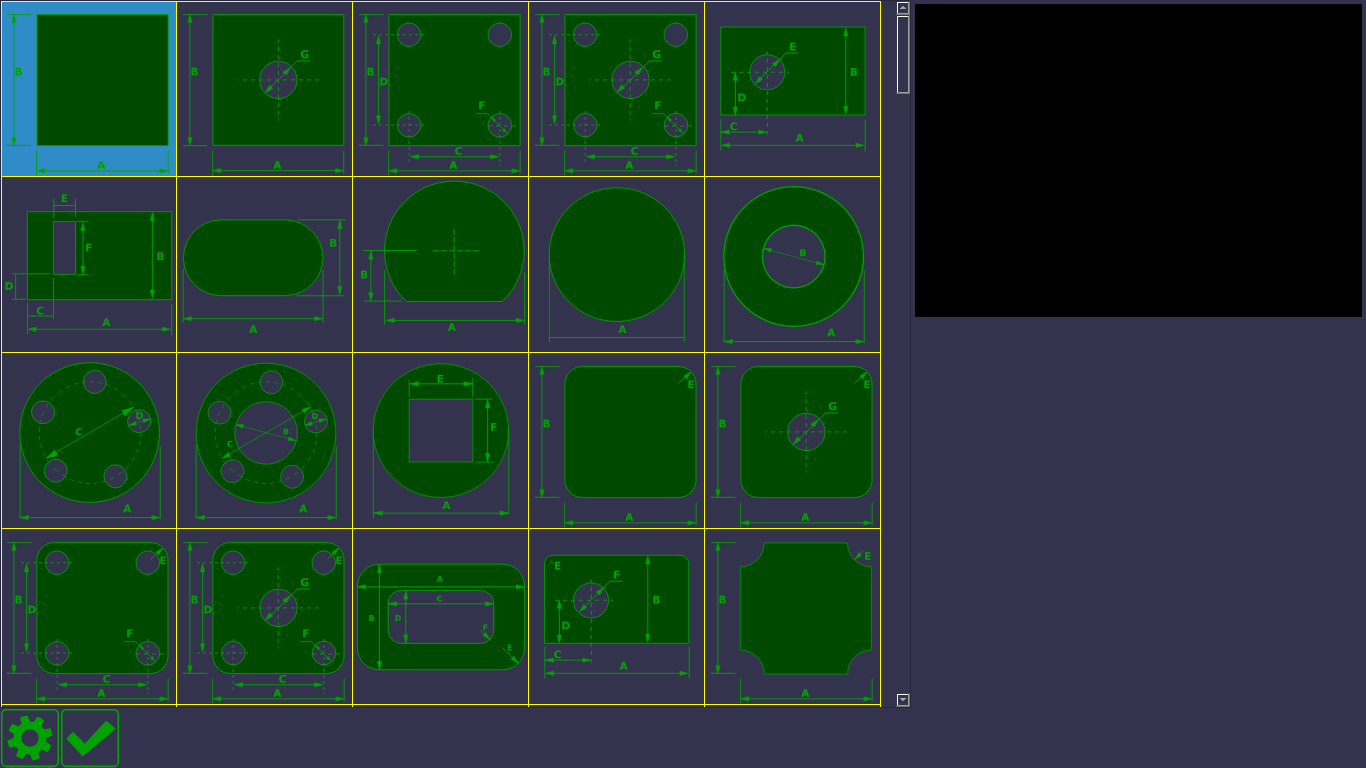Select rectangle with four corner holes
Viewport: 1366px width, 768px height.
441,88
